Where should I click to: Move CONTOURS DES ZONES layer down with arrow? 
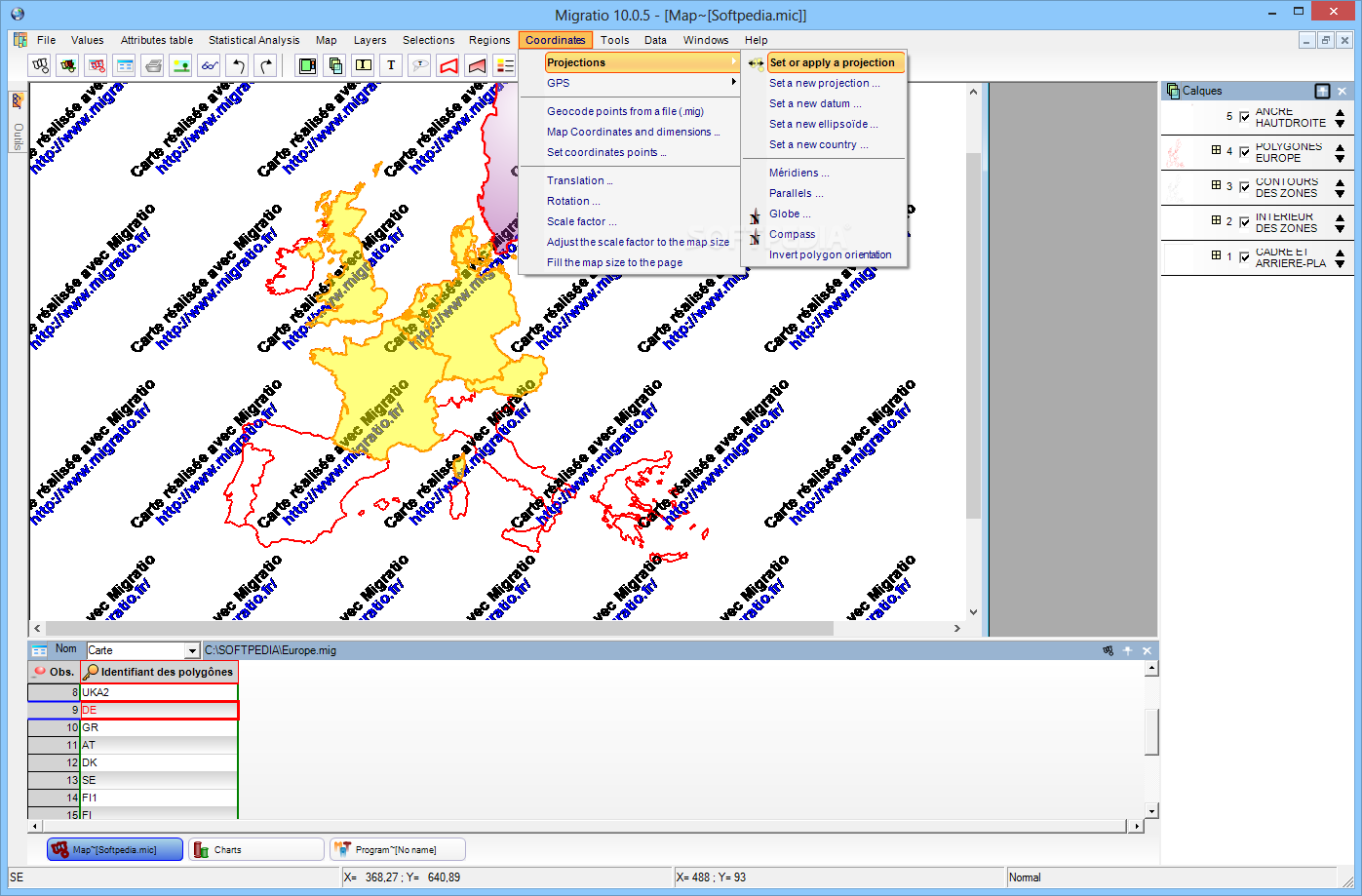click(1340, 194)
